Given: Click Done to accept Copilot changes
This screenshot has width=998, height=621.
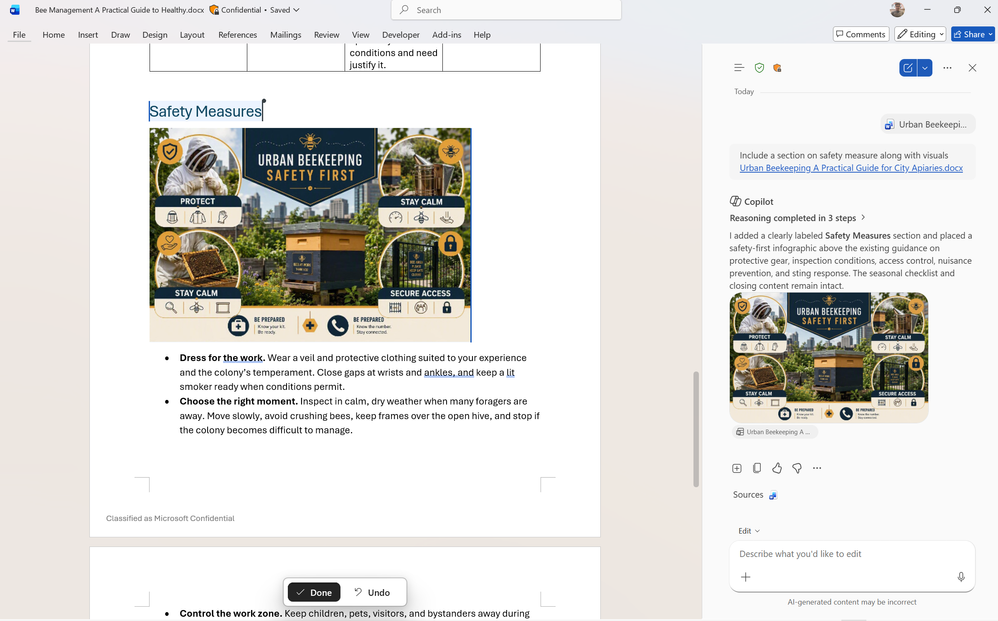Looking at the screenshot, I should click(314, 592).
